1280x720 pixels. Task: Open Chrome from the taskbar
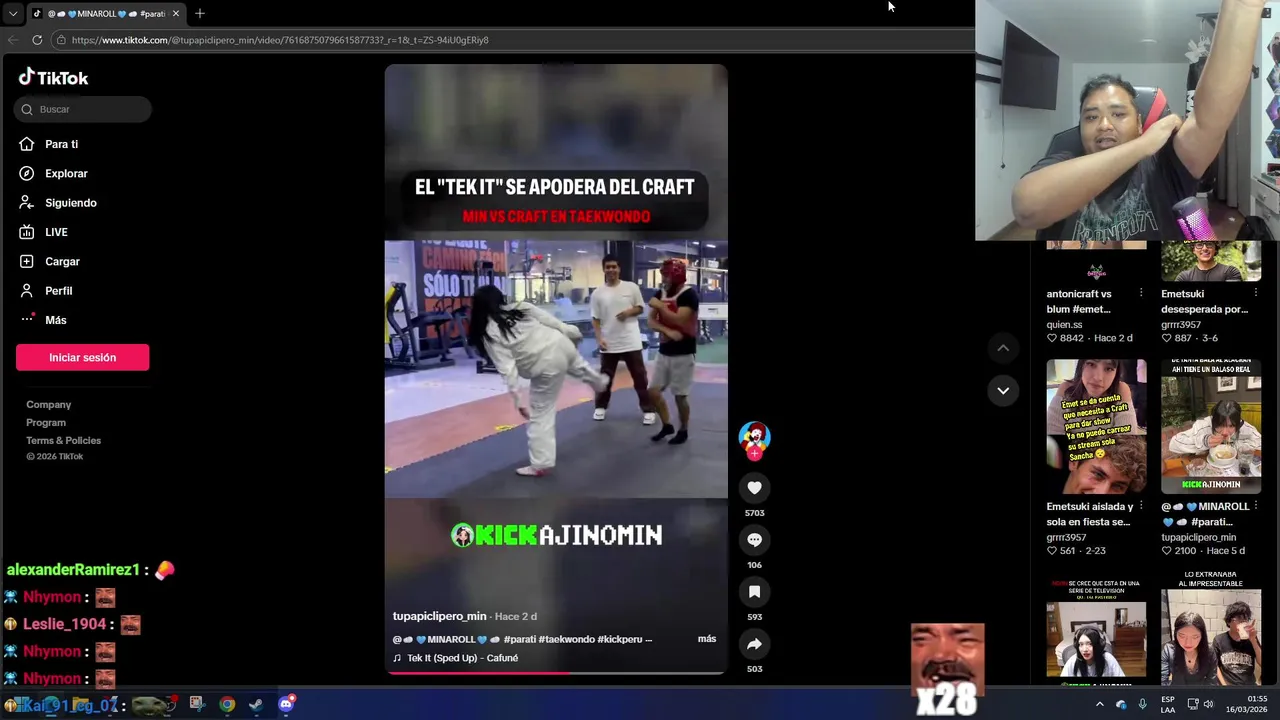pyautogui.click(x=227, y=704)
